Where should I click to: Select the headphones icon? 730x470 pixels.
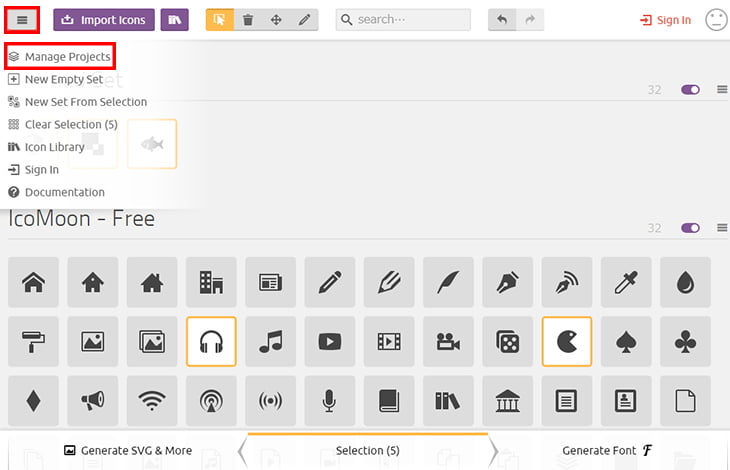pos(210,341)
